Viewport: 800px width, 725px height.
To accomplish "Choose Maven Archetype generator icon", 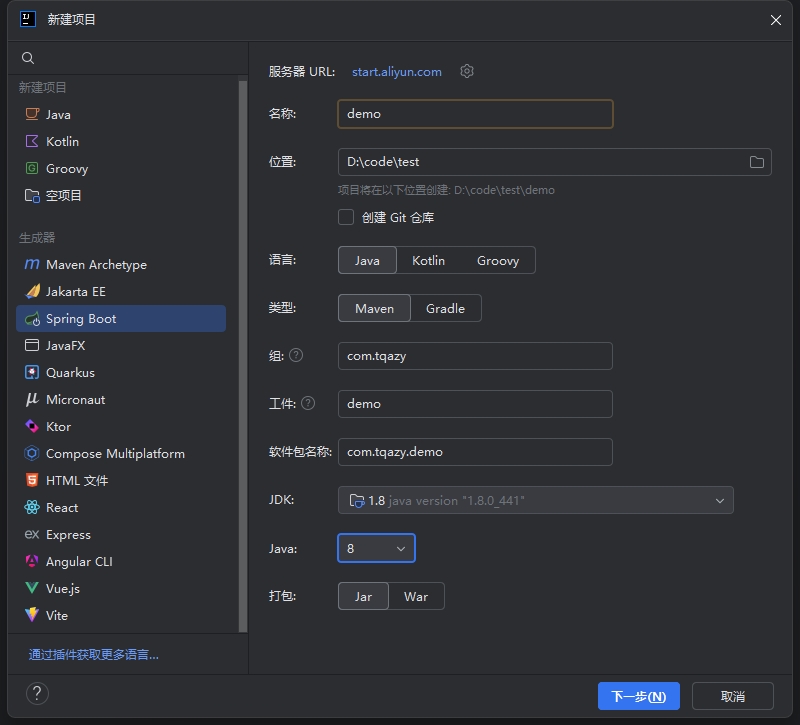I will 32,264.
